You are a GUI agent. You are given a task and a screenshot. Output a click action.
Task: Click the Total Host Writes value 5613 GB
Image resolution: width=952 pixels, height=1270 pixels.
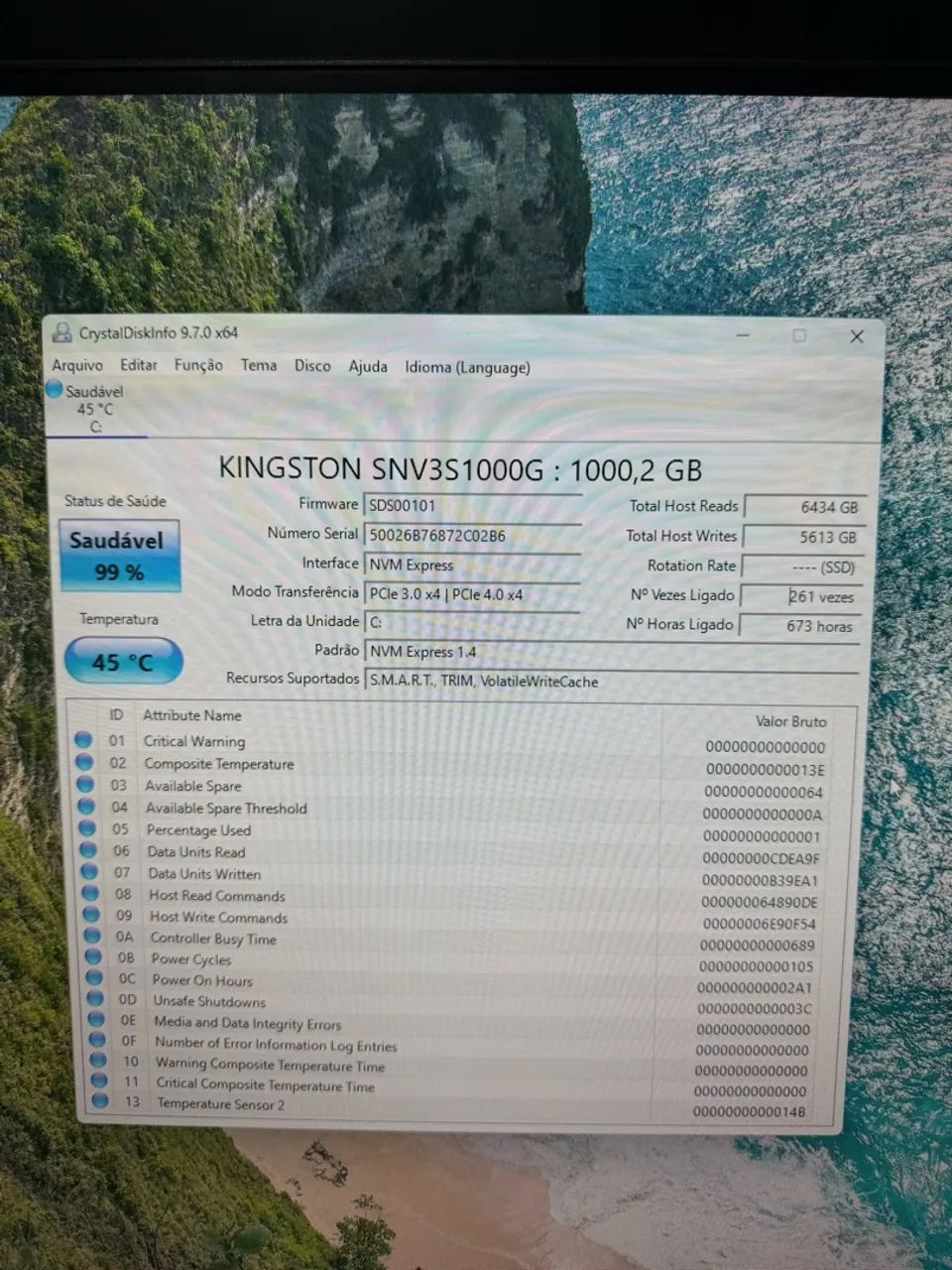pos(804,537)
